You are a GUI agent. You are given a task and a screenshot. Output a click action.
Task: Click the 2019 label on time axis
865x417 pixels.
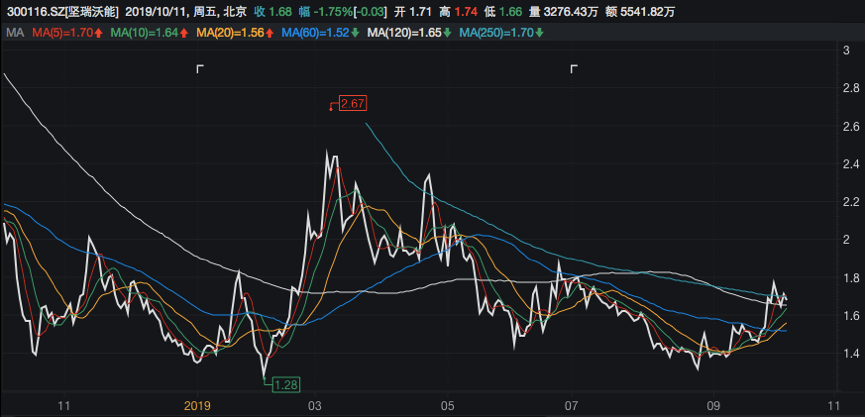197,406
